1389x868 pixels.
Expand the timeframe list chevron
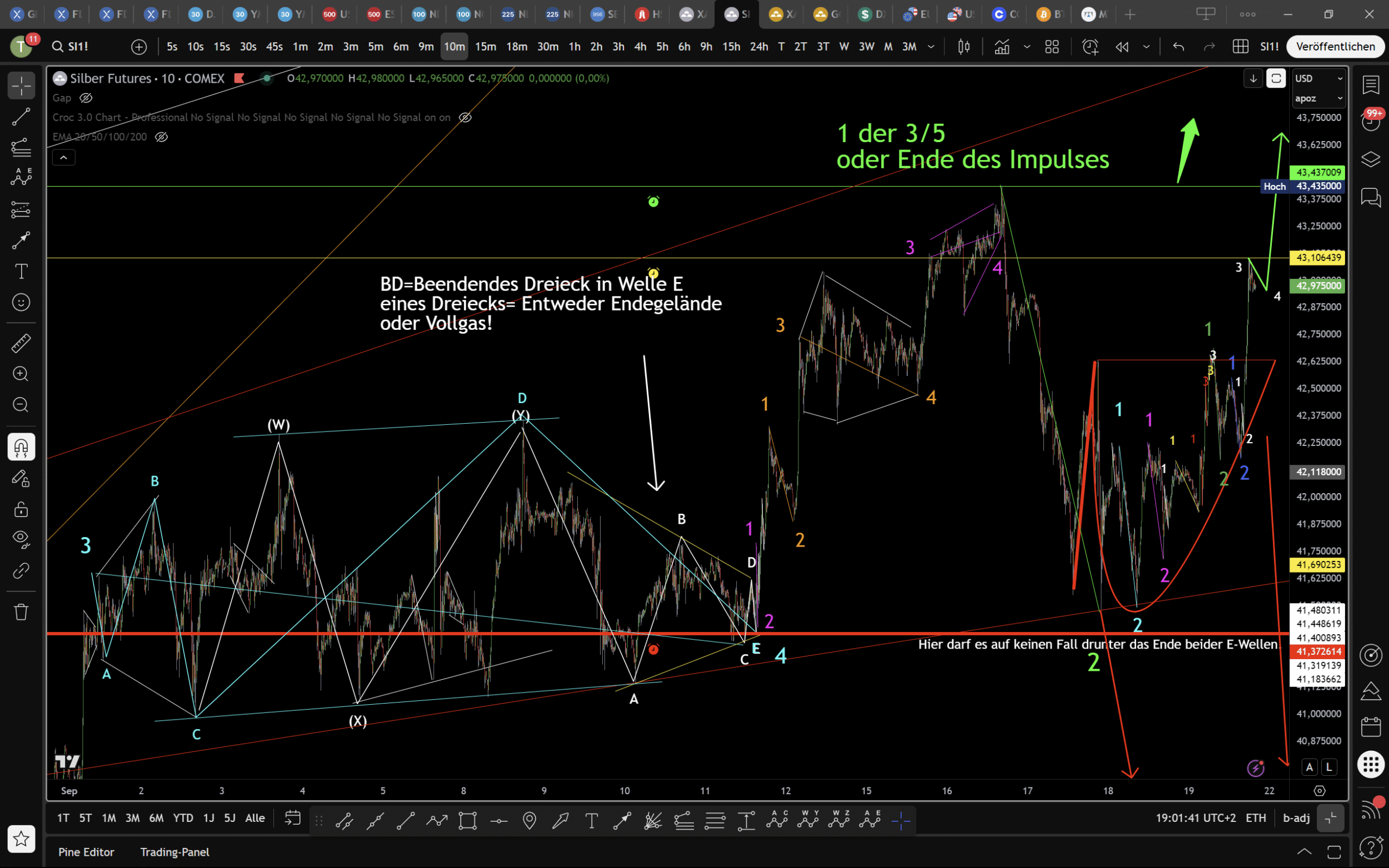coord(931,47)
